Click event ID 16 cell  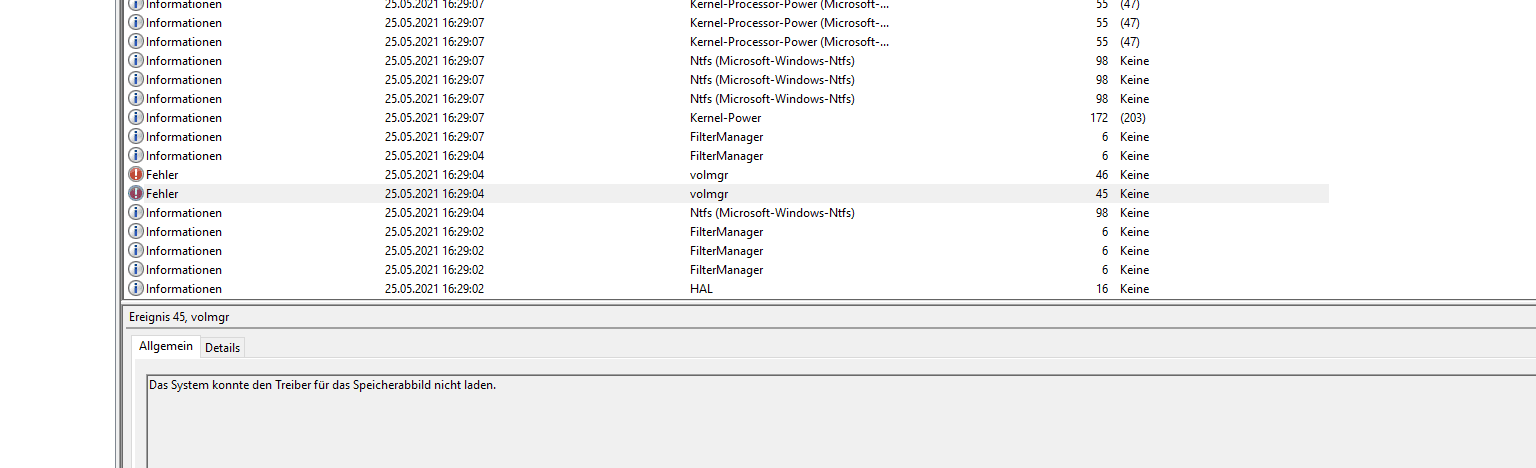click(x=1101, y=289)
